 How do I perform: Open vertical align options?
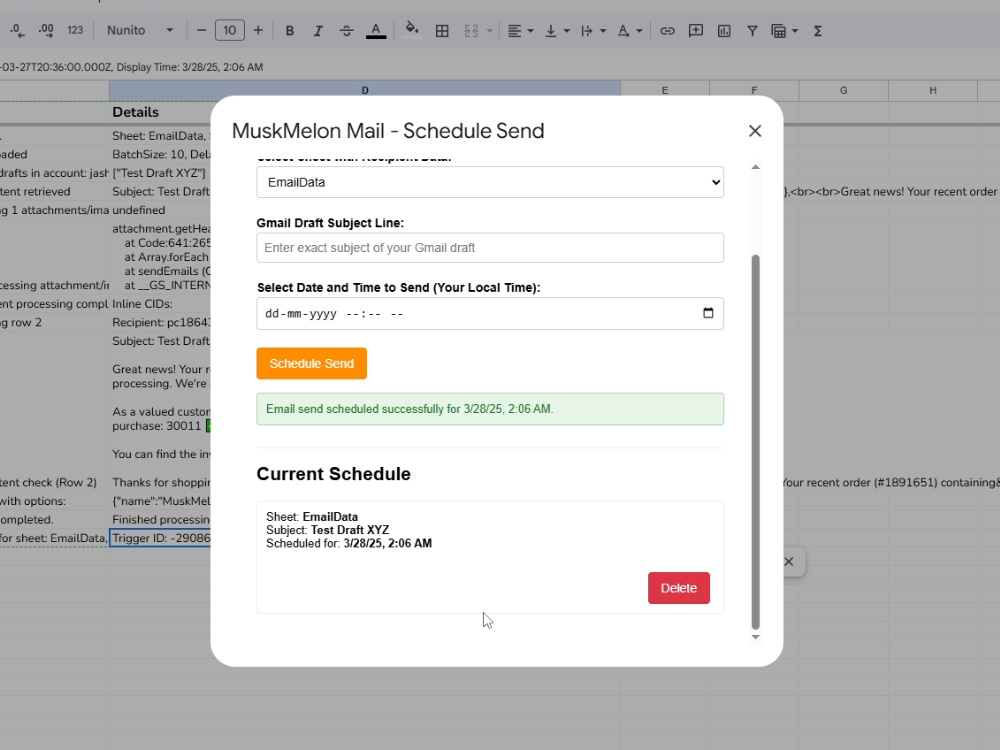tap(551, 31)
